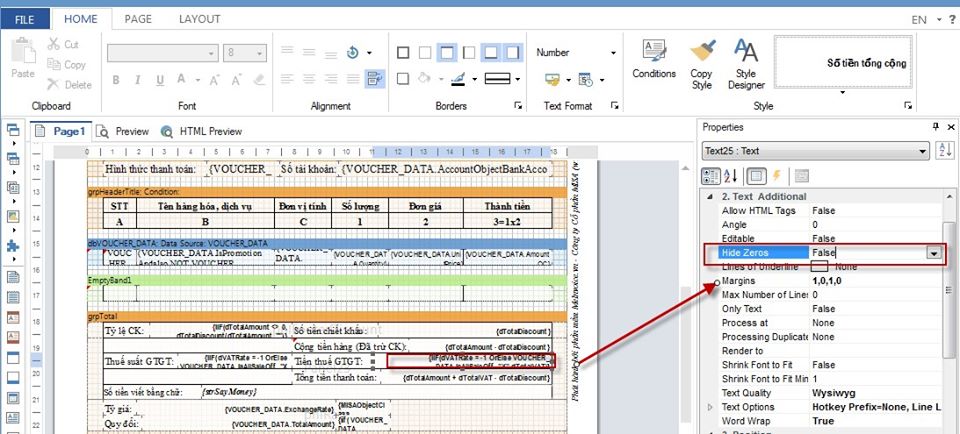Click the Paste button
960x434 pixels.
coord(23,59)
